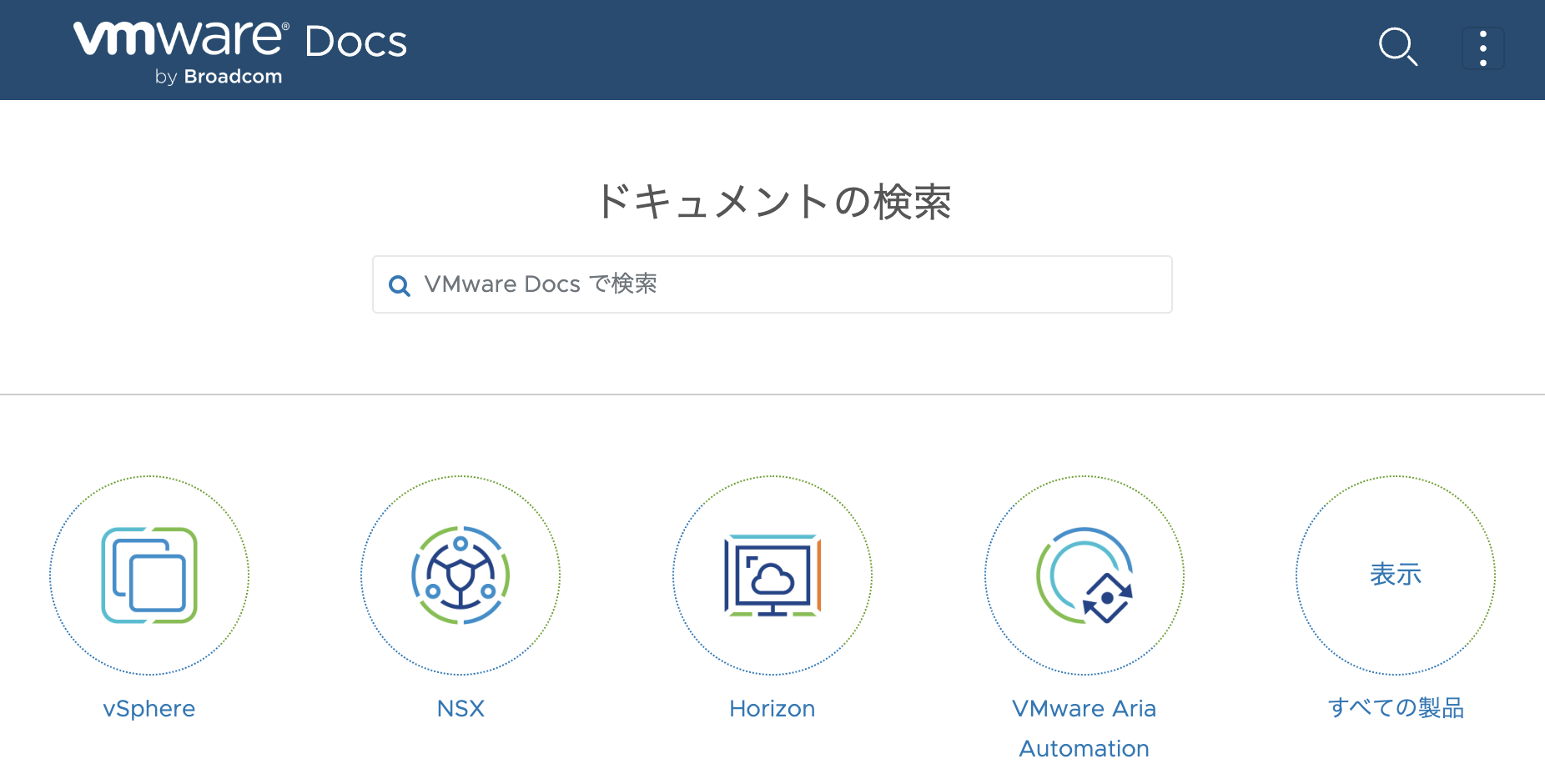
Task: Open the vertical ellipsis options menu
Action: coord(1483,48)
